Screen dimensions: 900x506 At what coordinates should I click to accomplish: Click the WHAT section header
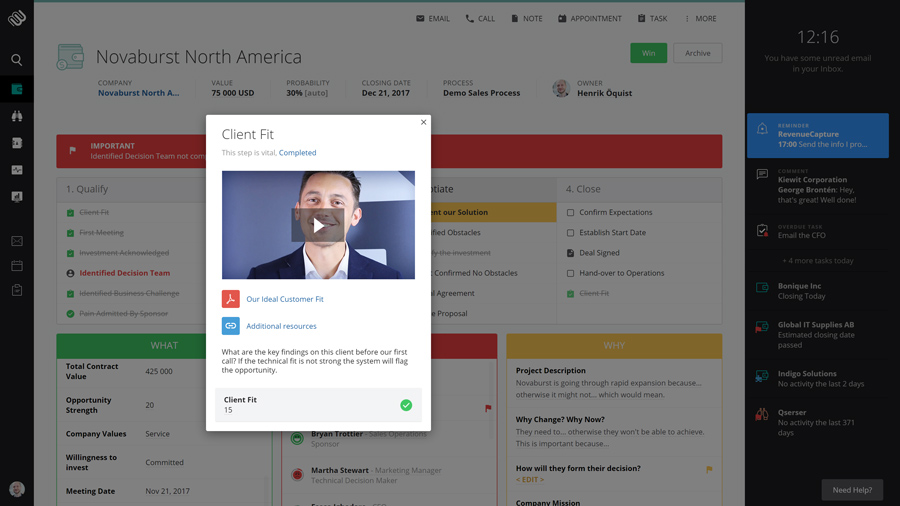pos(164,345)
